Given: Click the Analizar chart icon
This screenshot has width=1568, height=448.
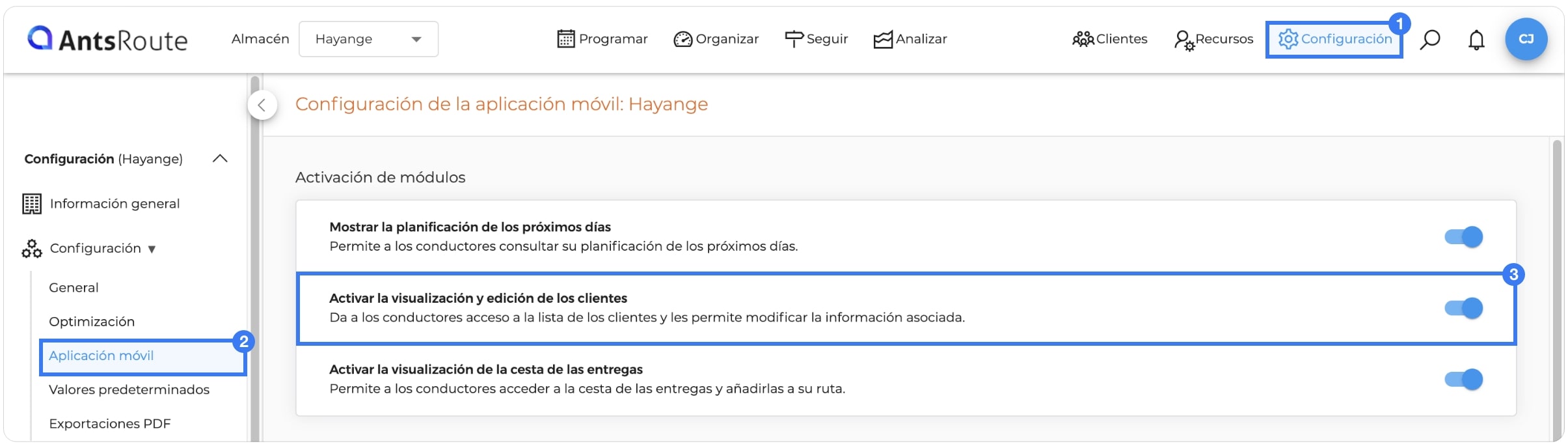Looking at the screenshot, I should coord(883,39).
